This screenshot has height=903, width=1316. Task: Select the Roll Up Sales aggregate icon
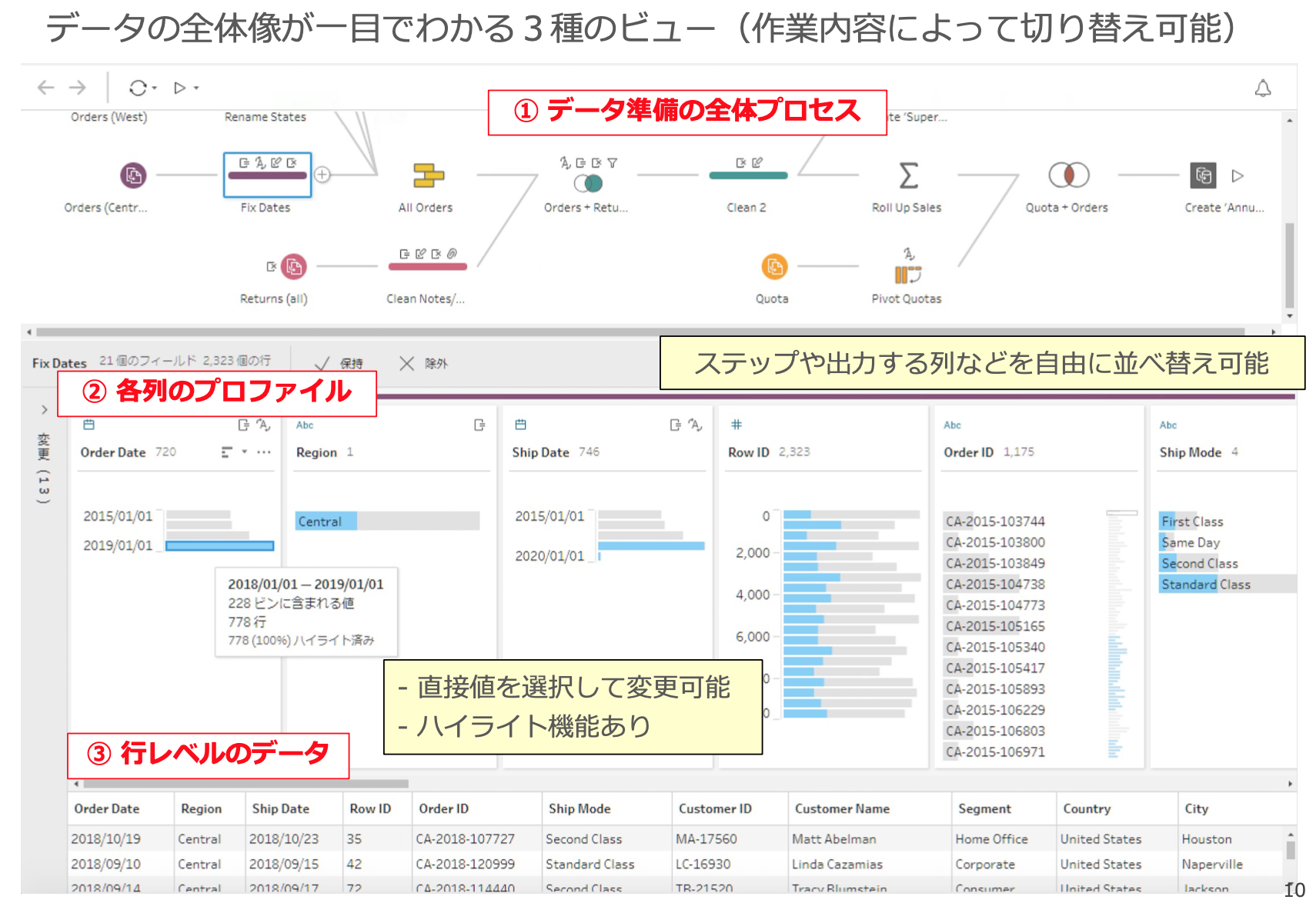point(909,175)
